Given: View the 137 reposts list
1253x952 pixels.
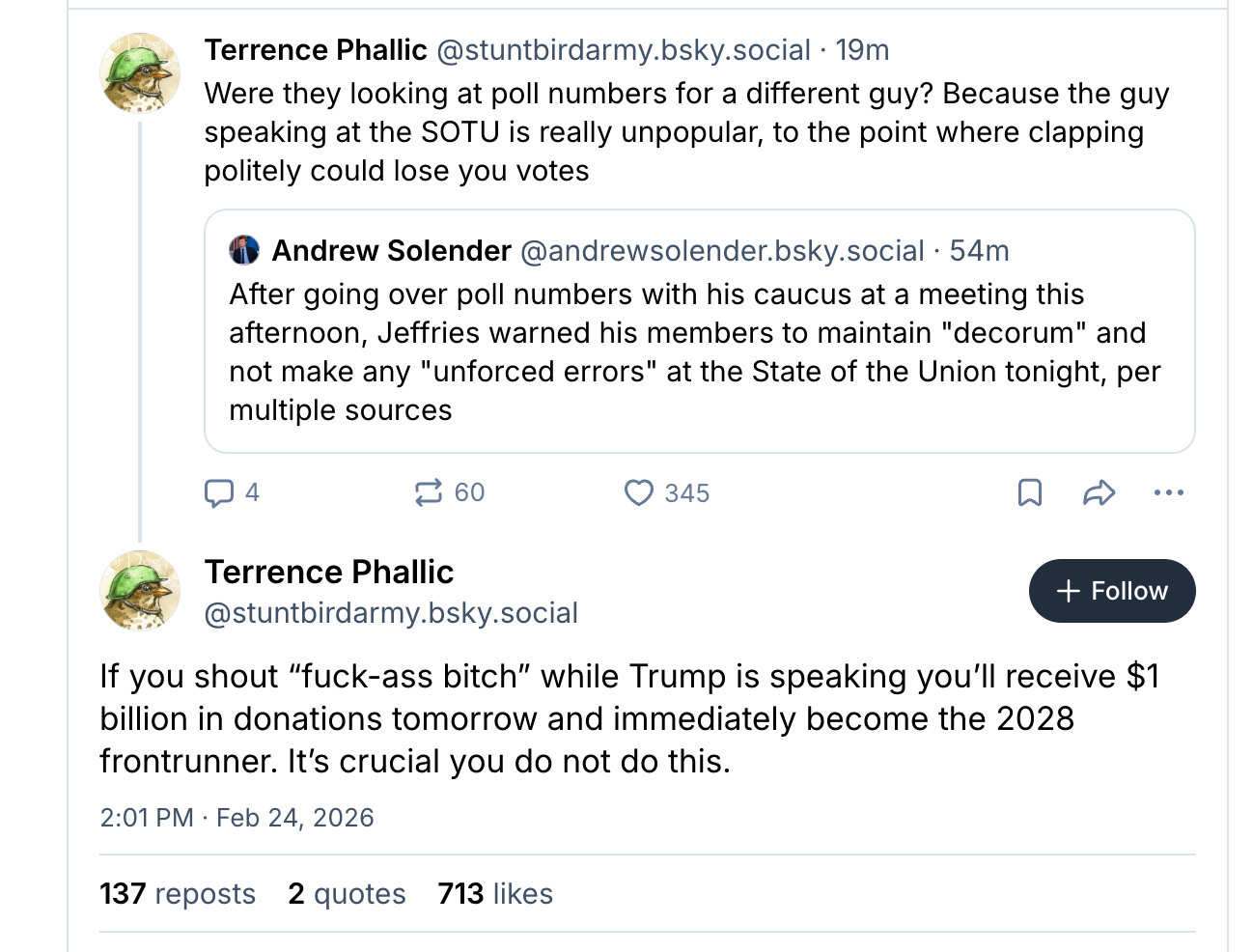Looking at the screenshot, I should click(x=178, y=894).
